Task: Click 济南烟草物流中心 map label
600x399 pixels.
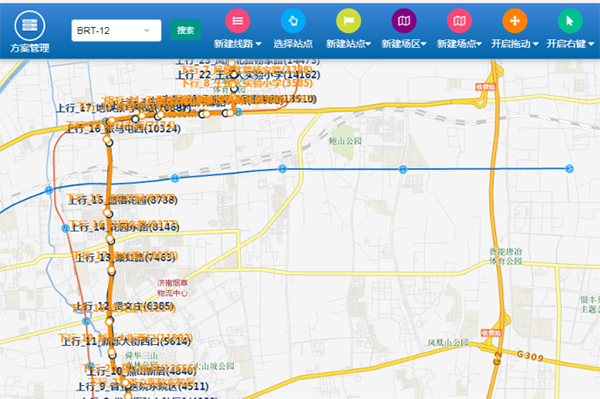Action: pos(173,288)
